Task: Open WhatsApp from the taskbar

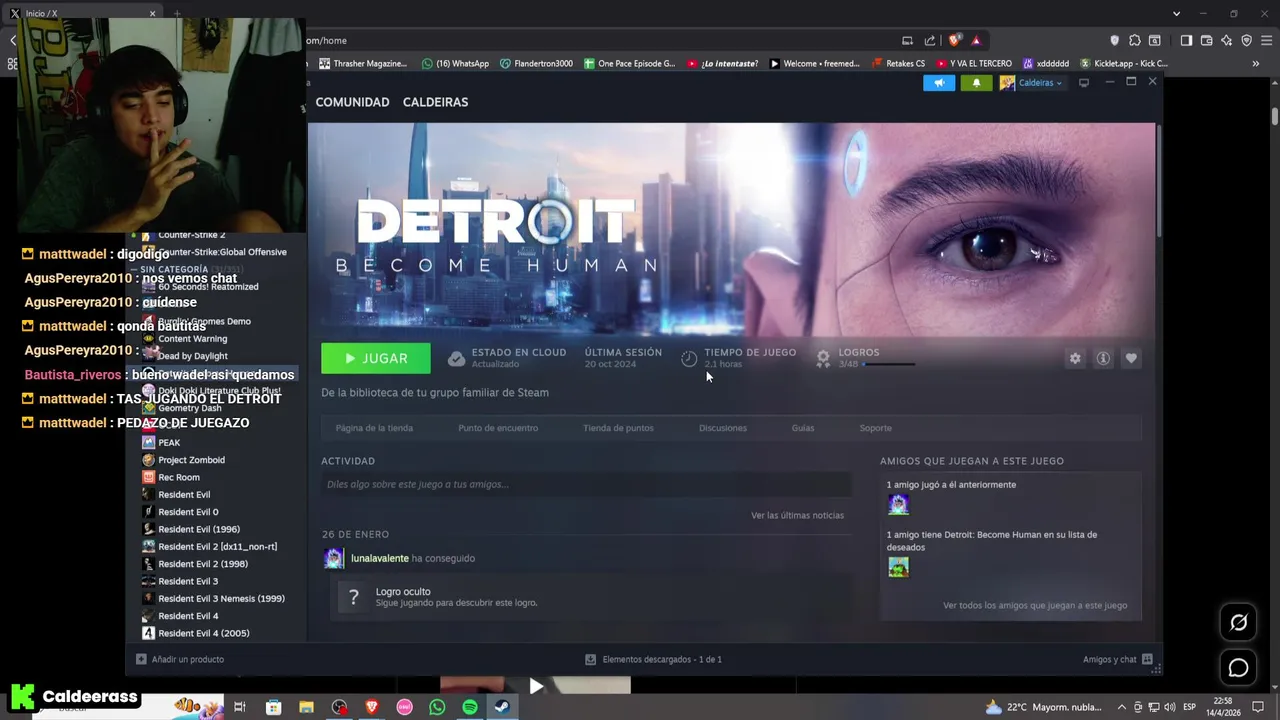Action: pyautogui.click(x=437, y=707)
